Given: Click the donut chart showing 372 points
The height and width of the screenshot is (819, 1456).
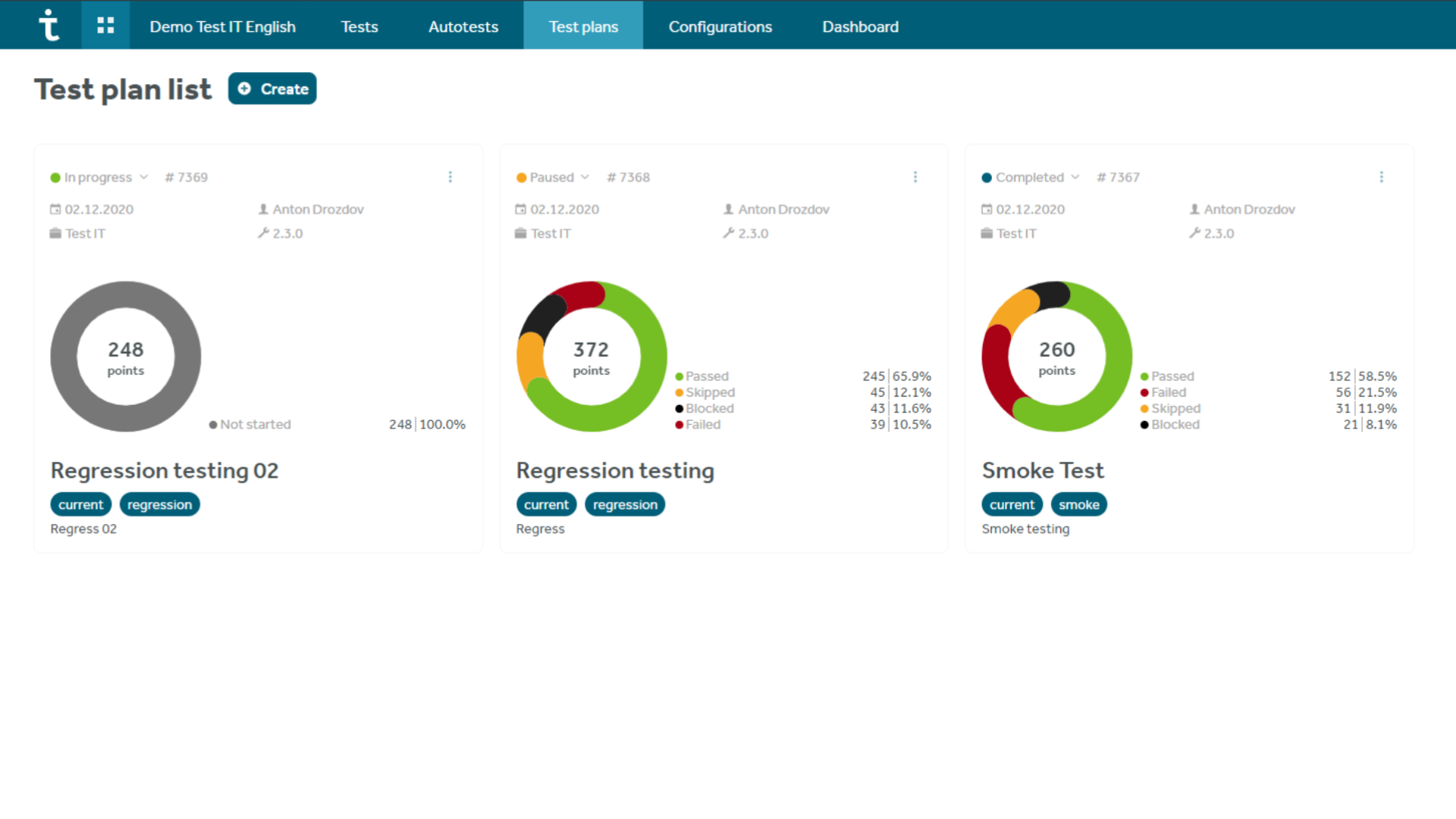Looking at the screenshot, I should click(591, 356).
